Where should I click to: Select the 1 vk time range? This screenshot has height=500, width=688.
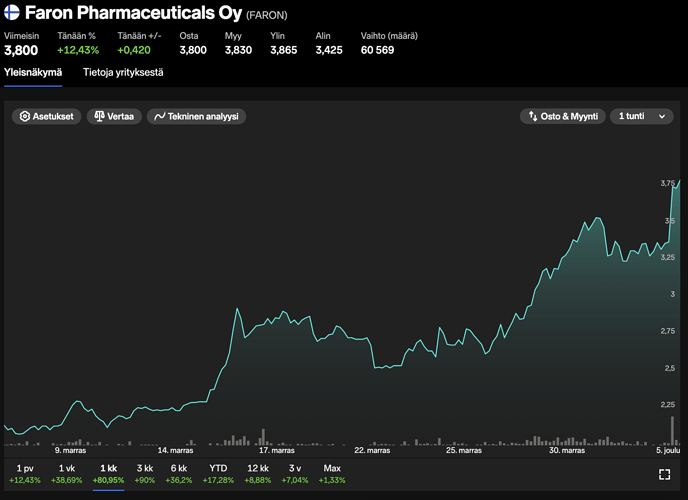click(x=67, y=474)
